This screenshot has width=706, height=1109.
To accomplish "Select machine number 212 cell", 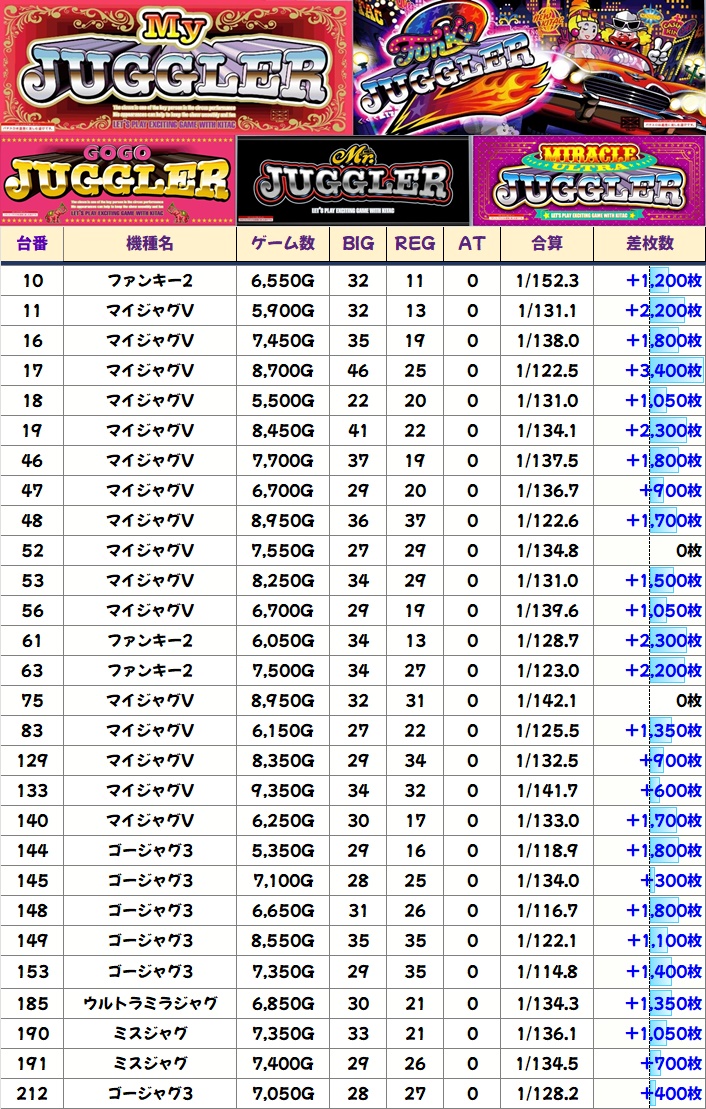I will click(x=32, y=1093).
